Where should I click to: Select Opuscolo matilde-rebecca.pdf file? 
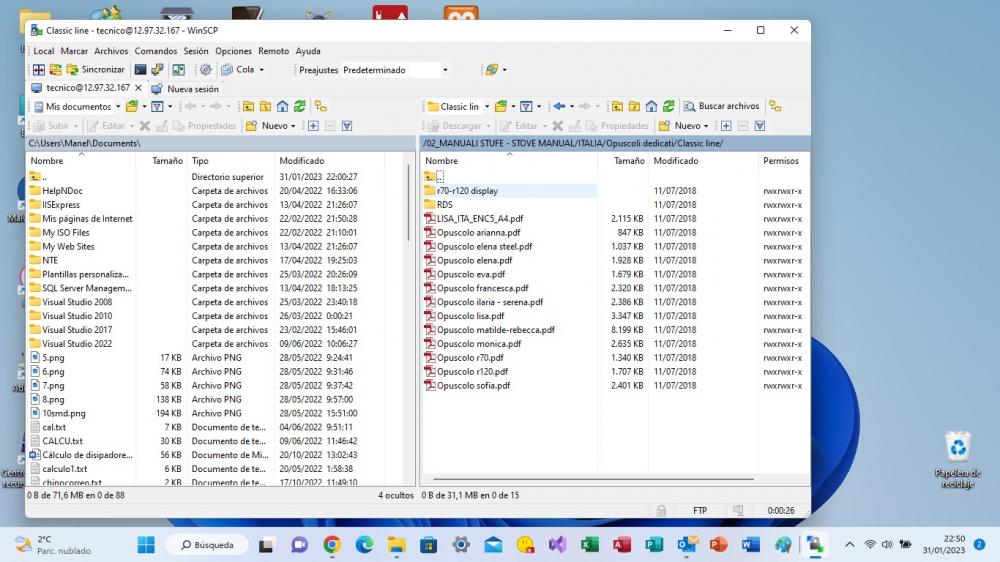[496, 330]
